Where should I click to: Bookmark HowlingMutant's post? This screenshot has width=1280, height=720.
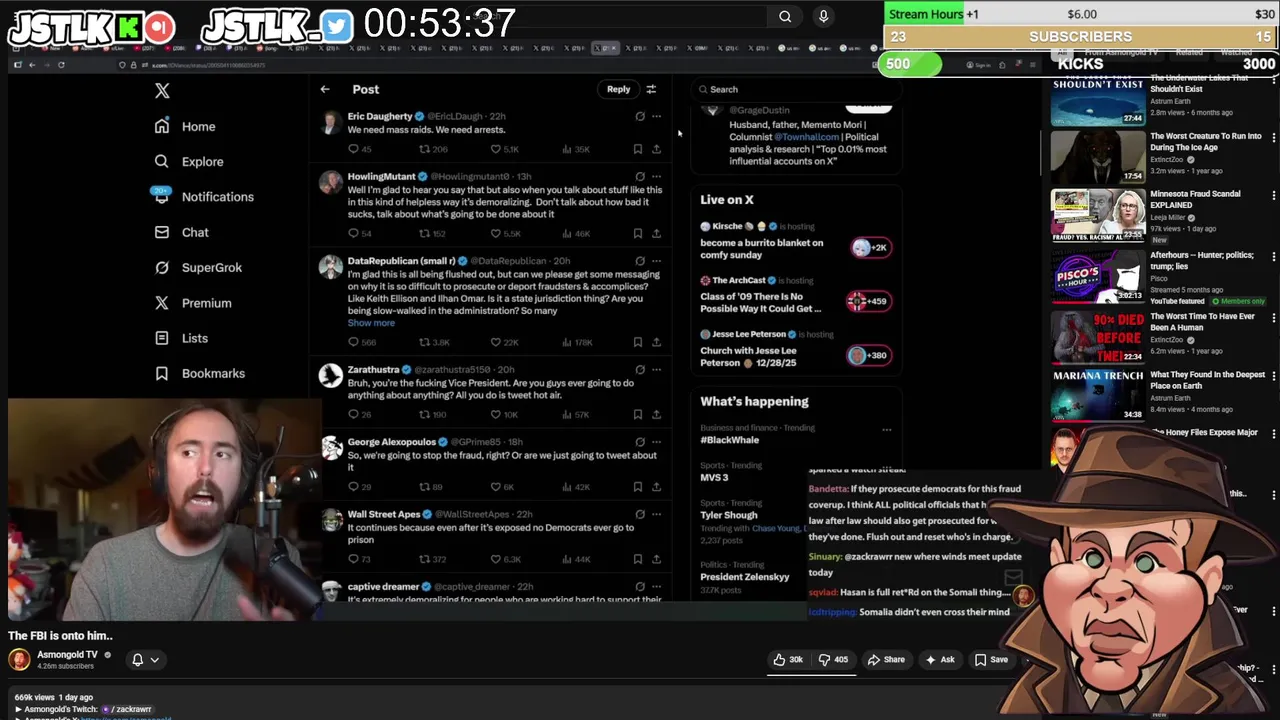[638, 233]
